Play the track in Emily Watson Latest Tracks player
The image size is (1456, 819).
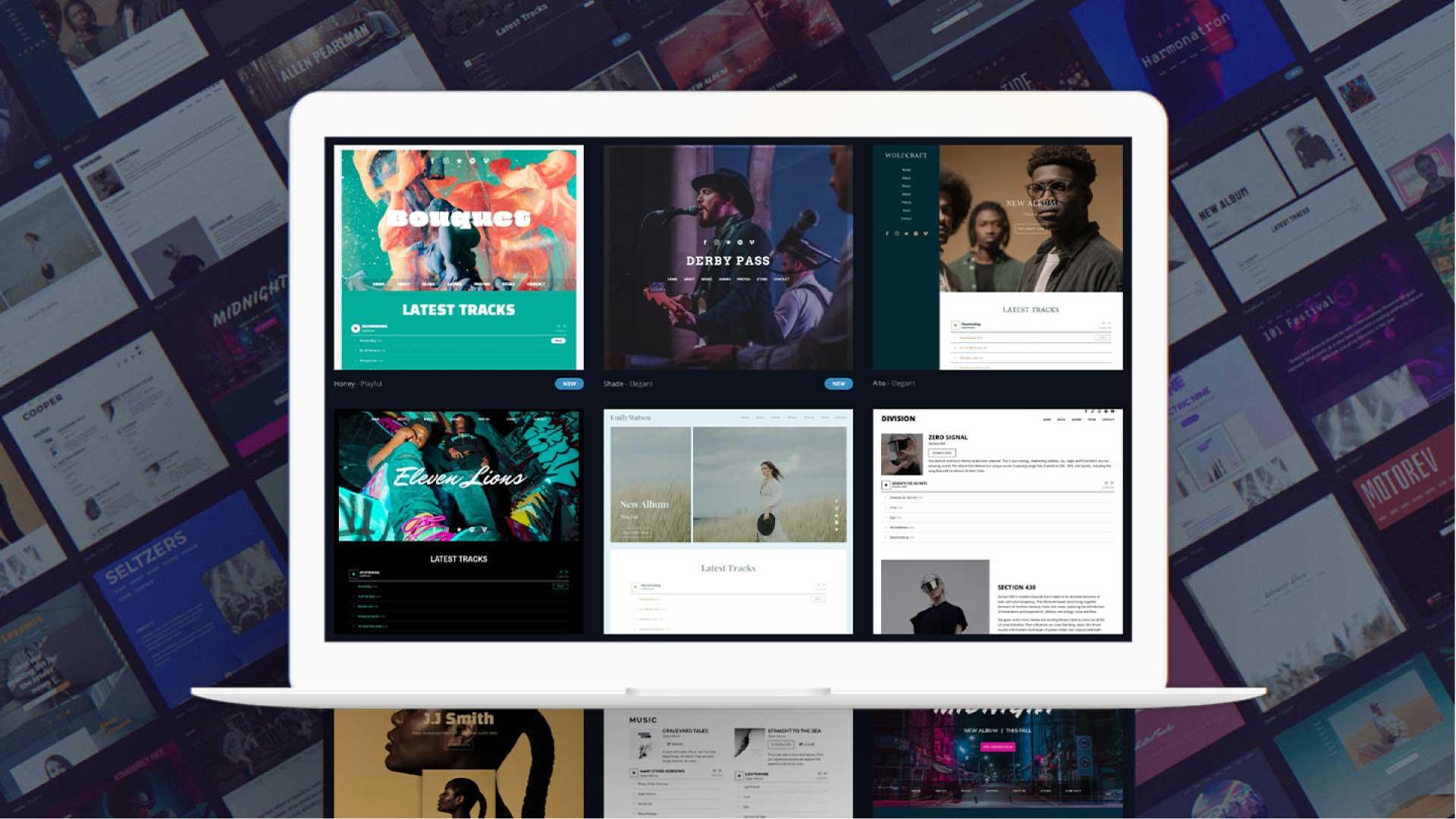tap(635, 587)
